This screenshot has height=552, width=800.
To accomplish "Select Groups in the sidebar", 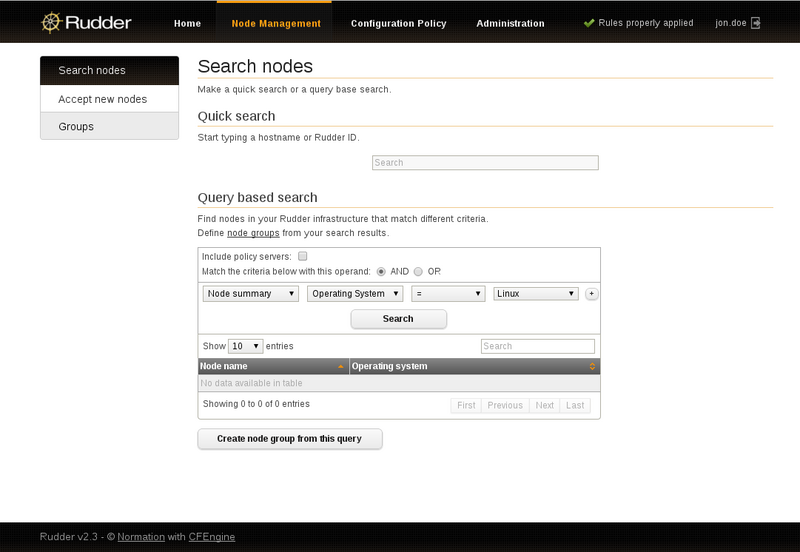I will click(110, 127).
